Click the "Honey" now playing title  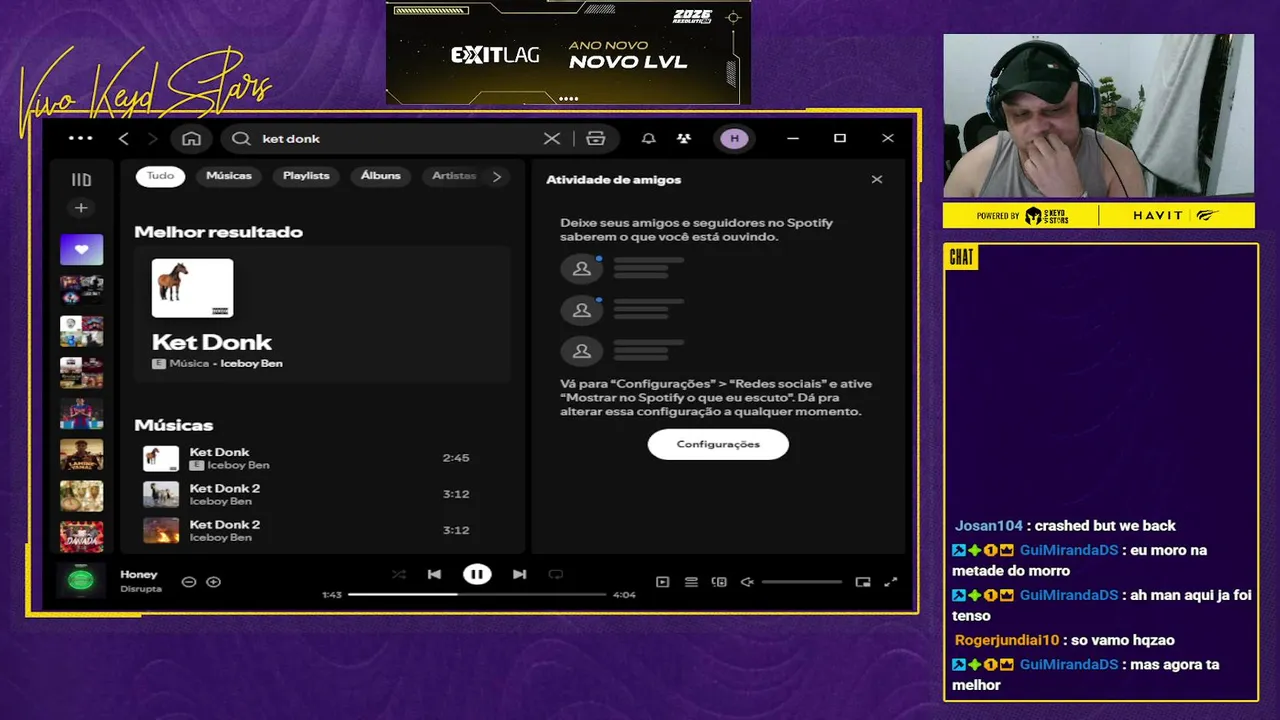tap(139, 575)
